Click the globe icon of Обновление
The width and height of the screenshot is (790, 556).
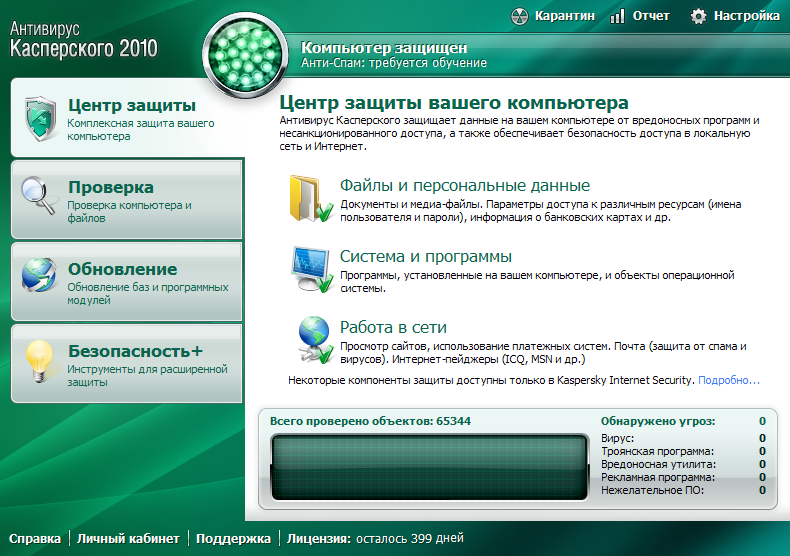pos(39,275)
